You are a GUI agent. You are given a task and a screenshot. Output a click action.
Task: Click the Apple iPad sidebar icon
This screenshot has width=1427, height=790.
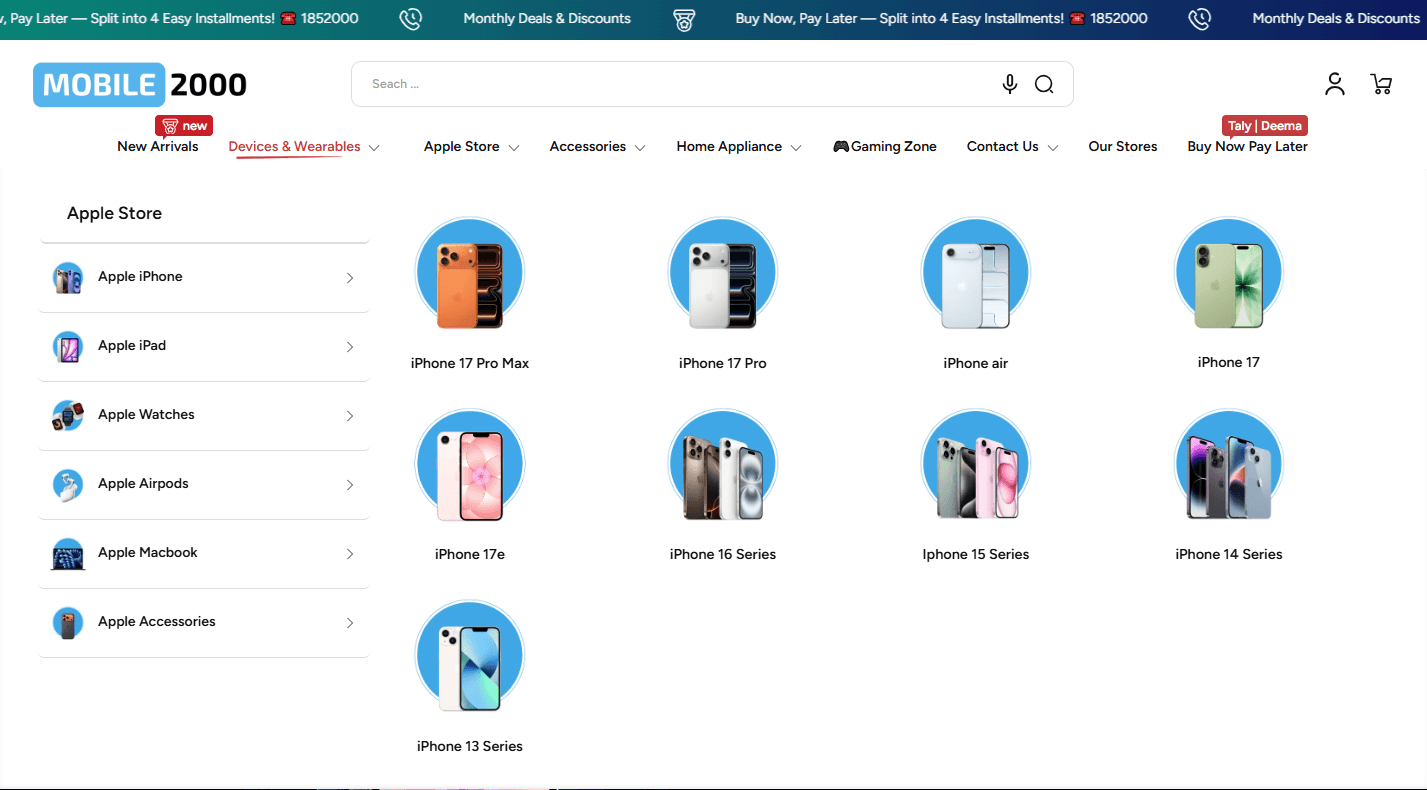point(68,347)
